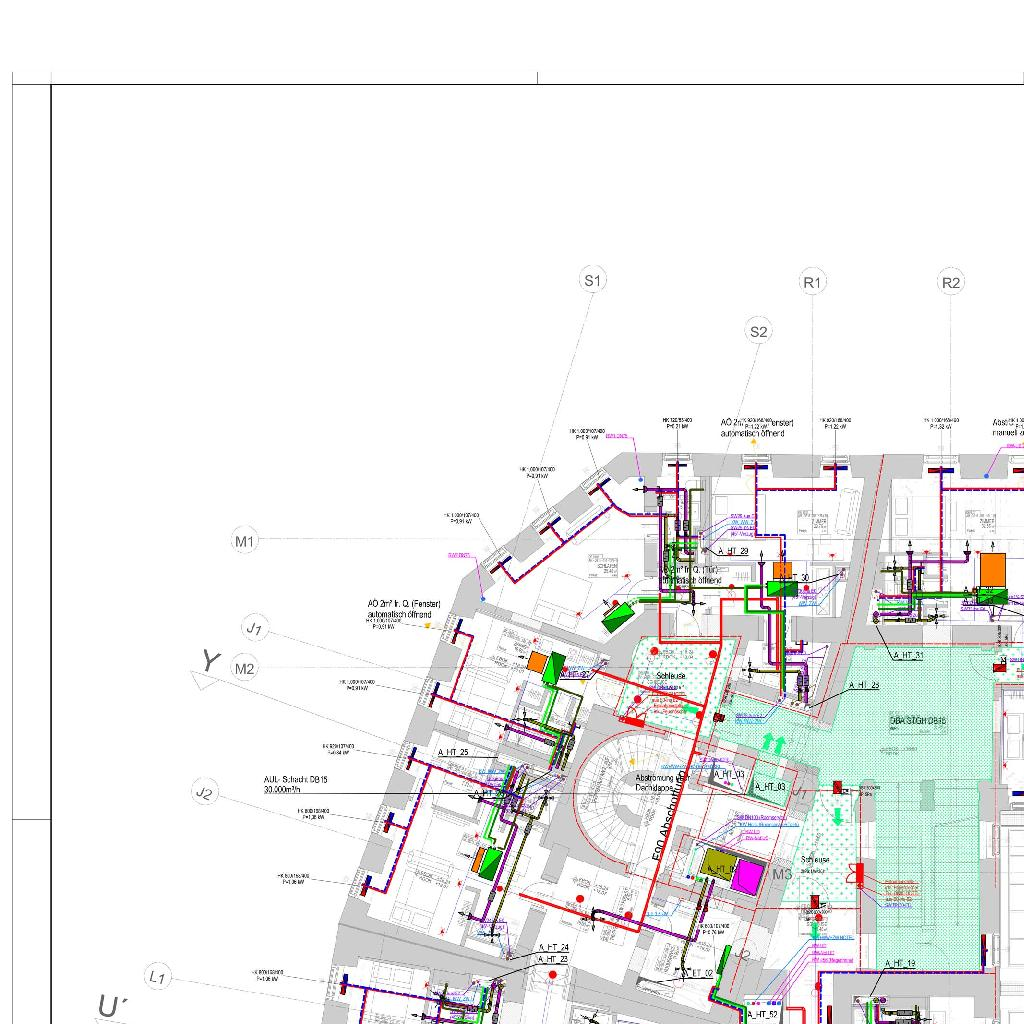Click the M1 grid axis marker

point(245,541)
